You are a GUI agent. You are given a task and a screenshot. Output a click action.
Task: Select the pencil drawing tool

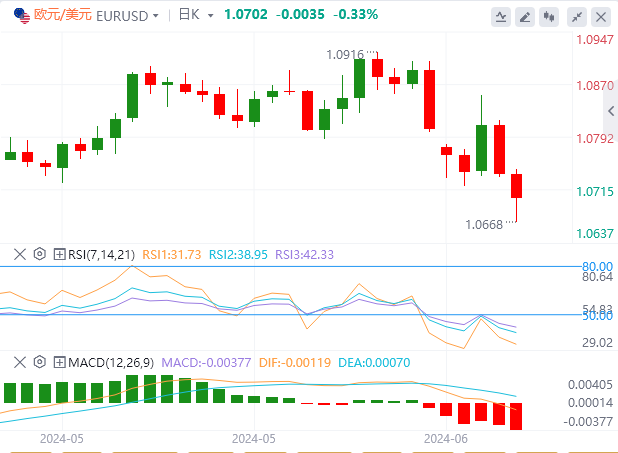pyautogui.click(x=525, y=17)
